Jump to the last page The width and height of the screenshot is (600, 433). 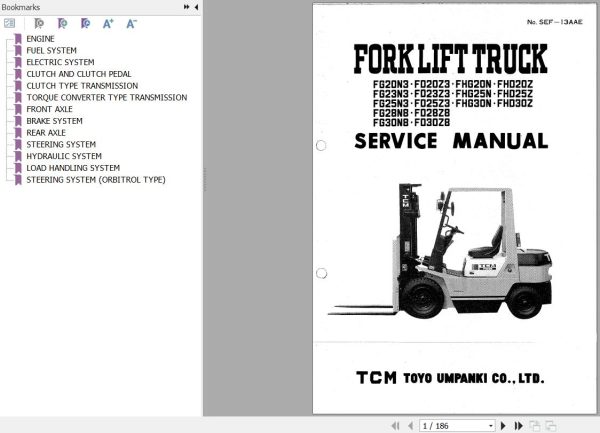pos(518,426)
